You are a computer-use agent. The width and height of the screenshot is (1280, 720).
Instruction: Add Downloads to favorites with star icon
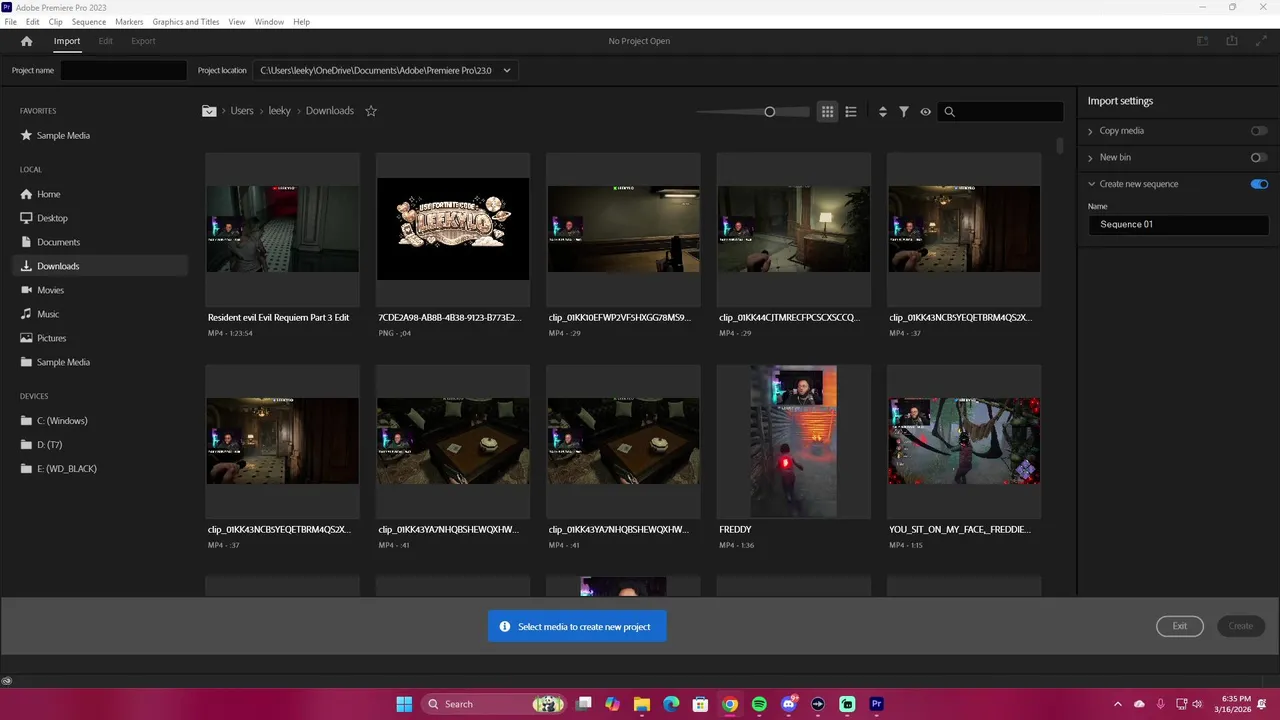[371, 111]
